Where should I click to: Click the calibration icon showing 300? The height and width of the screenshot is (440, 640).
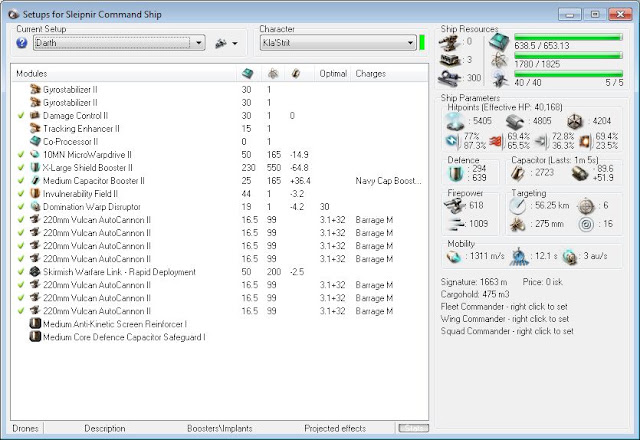coord(450,78)
